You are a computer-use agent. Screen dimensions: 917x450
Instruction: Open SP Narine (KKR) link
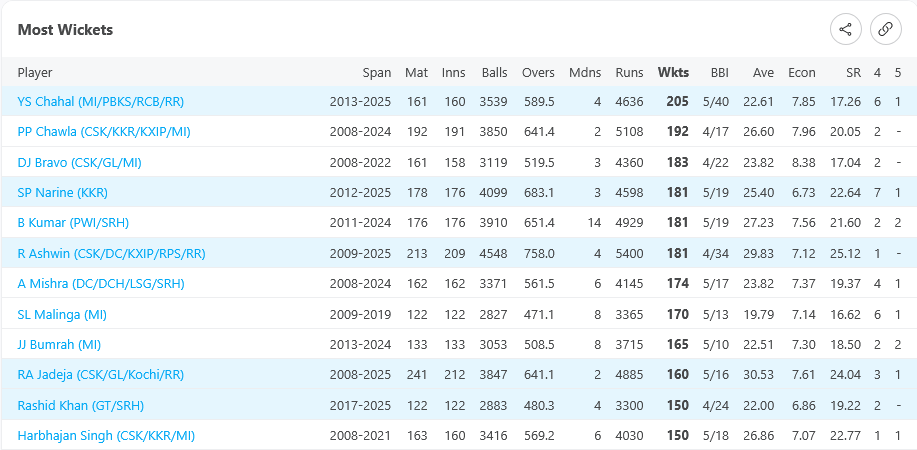pos(63,193)
